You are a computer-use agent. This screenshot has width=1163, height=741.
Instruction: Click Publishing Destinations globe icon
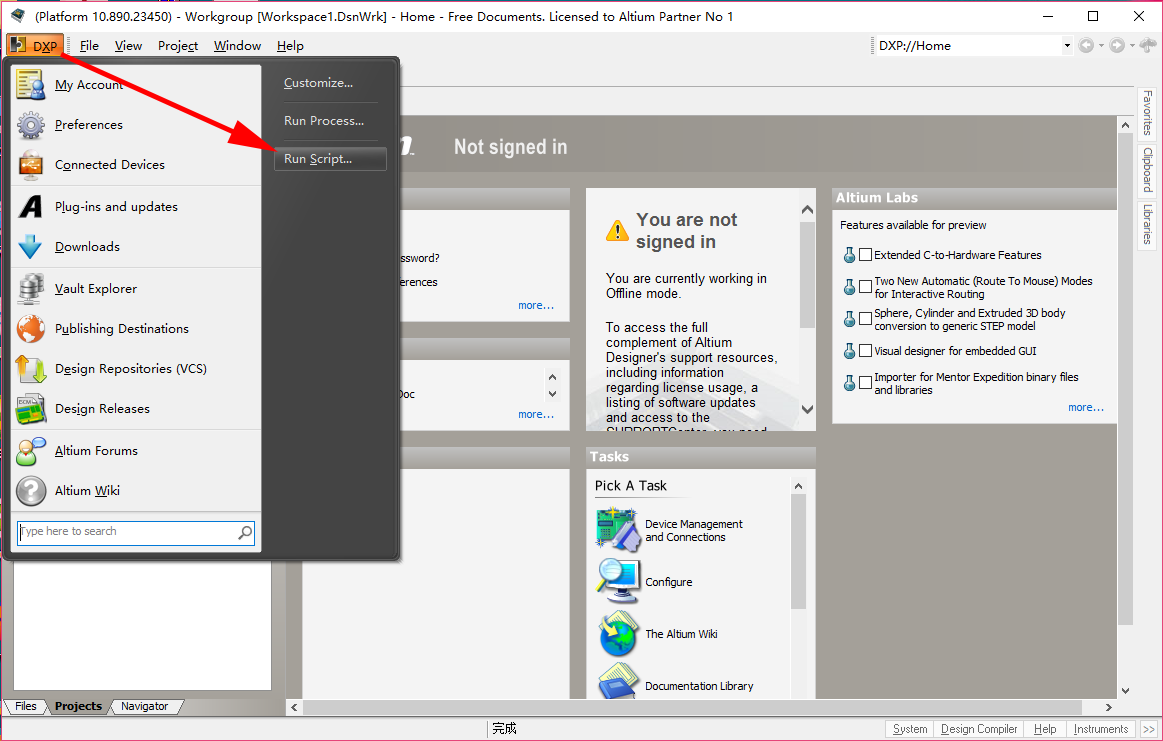[x=30, y=329]
